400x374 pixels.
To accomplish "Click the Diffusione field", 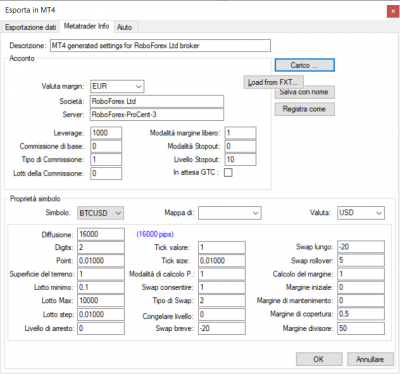I will [101, 234].
